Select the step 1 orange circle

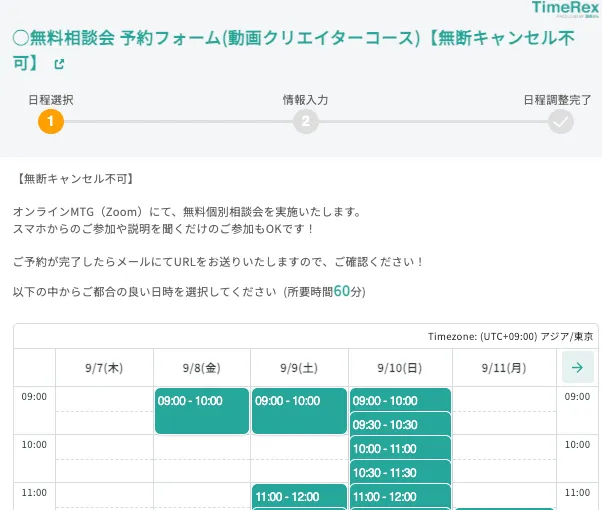(51, 121)
